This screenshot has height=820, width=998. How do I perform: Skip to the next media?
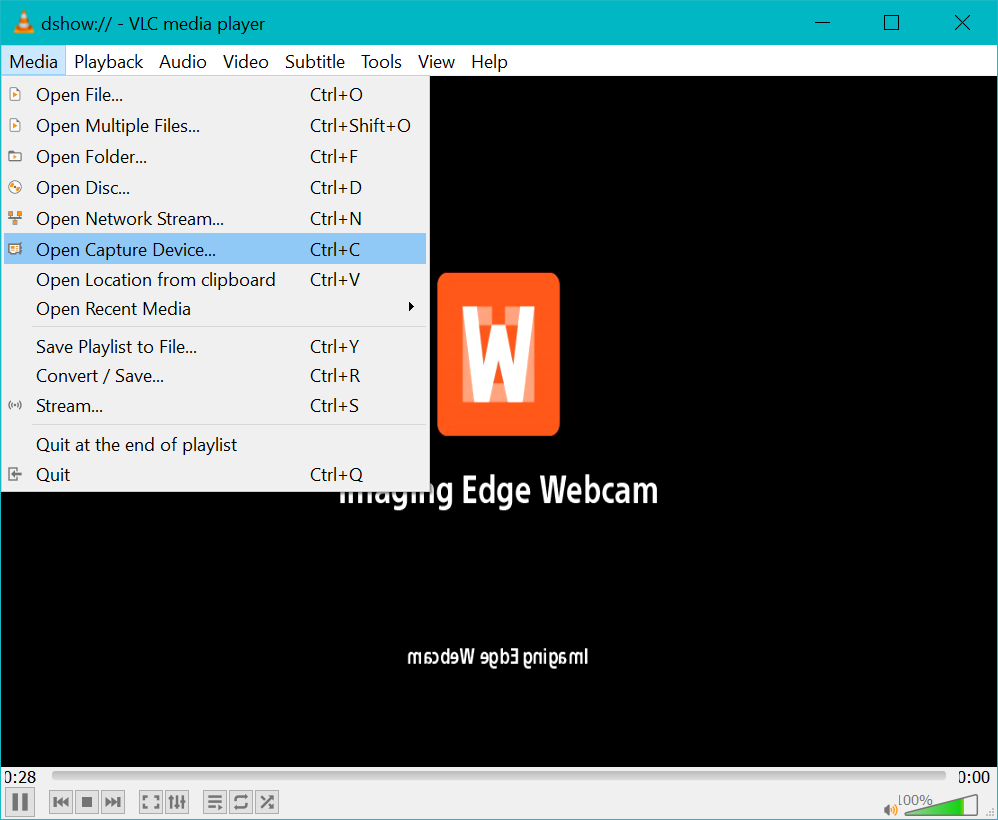click(112, 801)
